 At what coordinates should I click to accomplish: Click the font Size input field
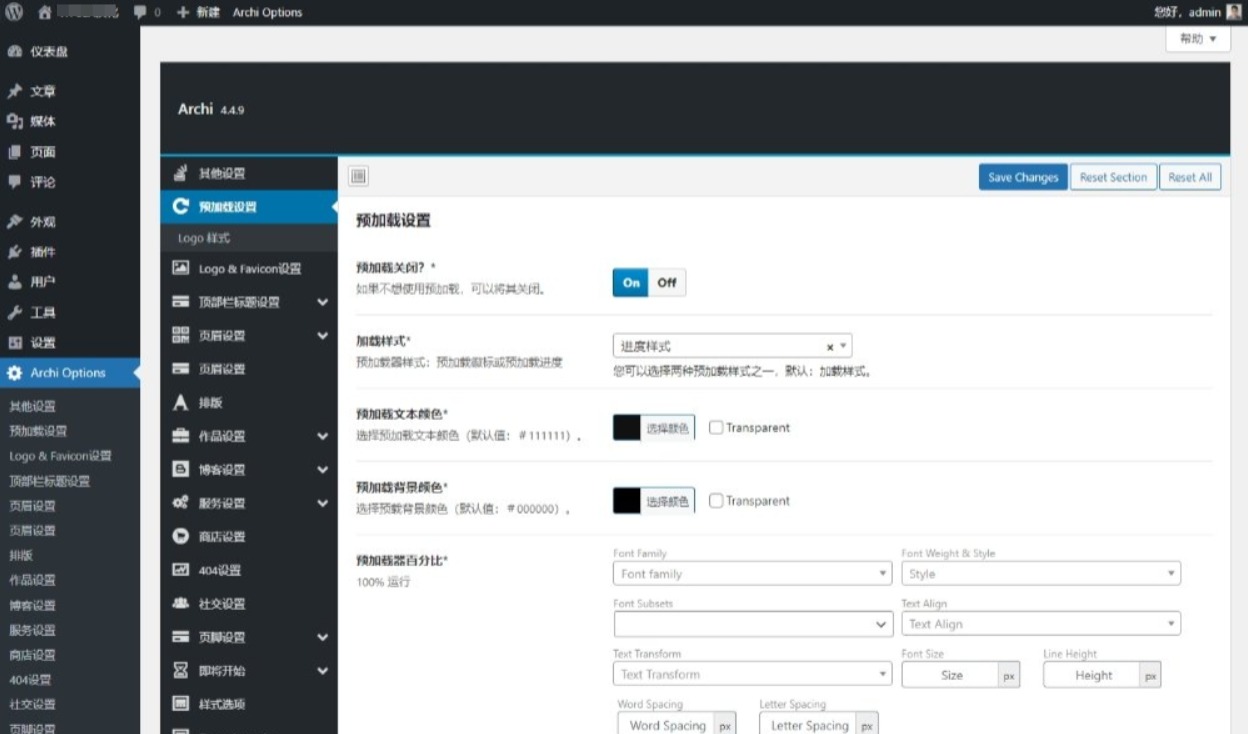tap(950, 675)
